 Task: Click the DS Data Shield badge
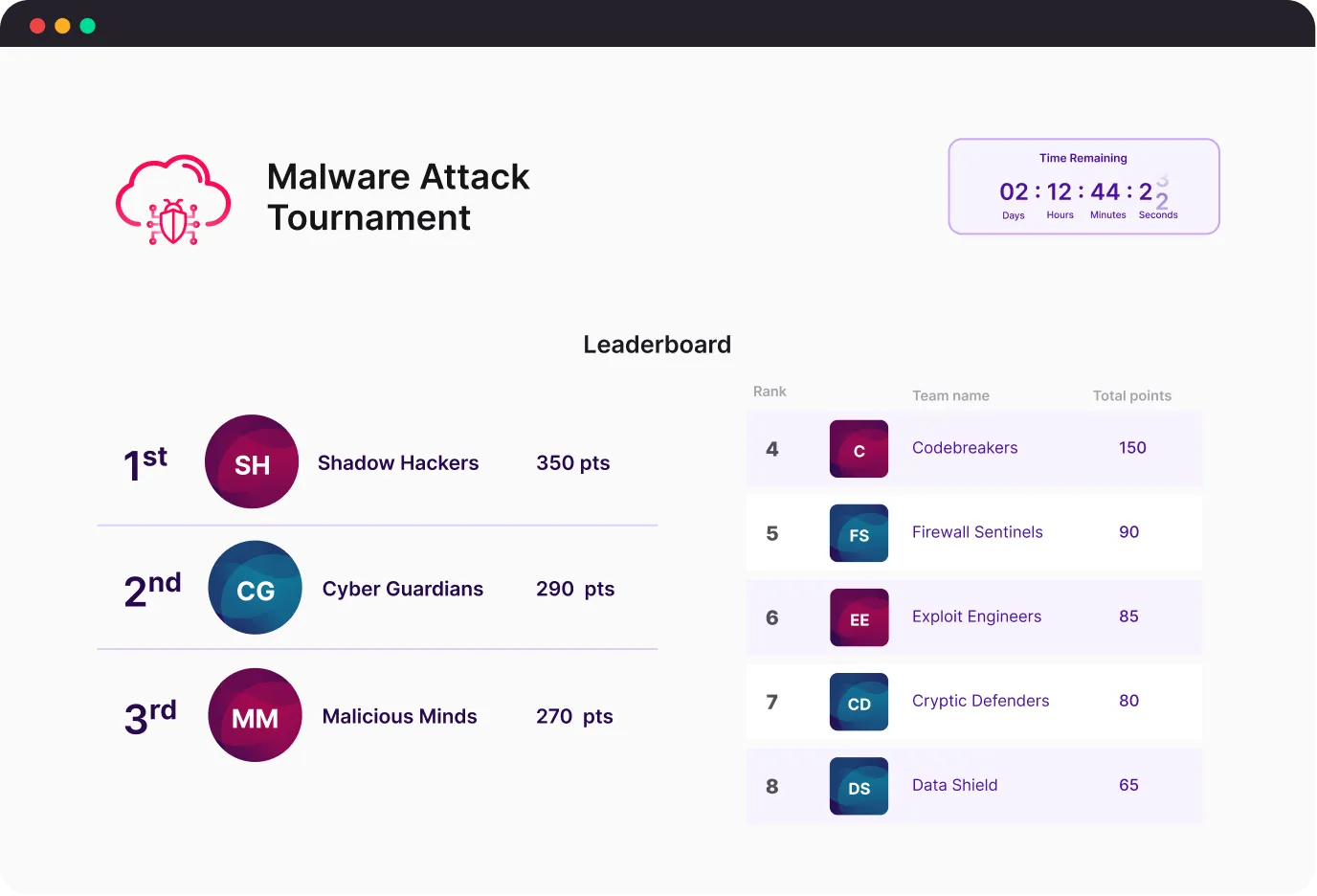(859, 786)
